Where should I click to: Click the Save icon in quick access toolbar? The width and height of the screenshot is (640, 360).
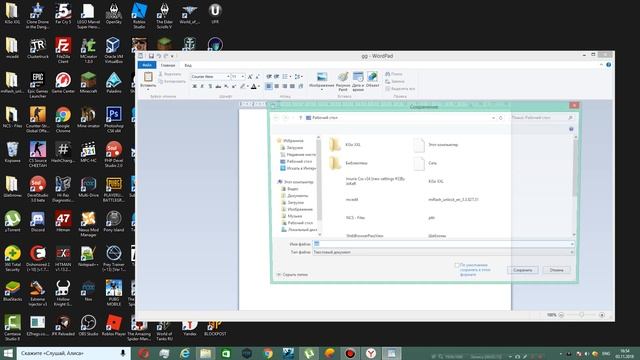coord(151,56)
